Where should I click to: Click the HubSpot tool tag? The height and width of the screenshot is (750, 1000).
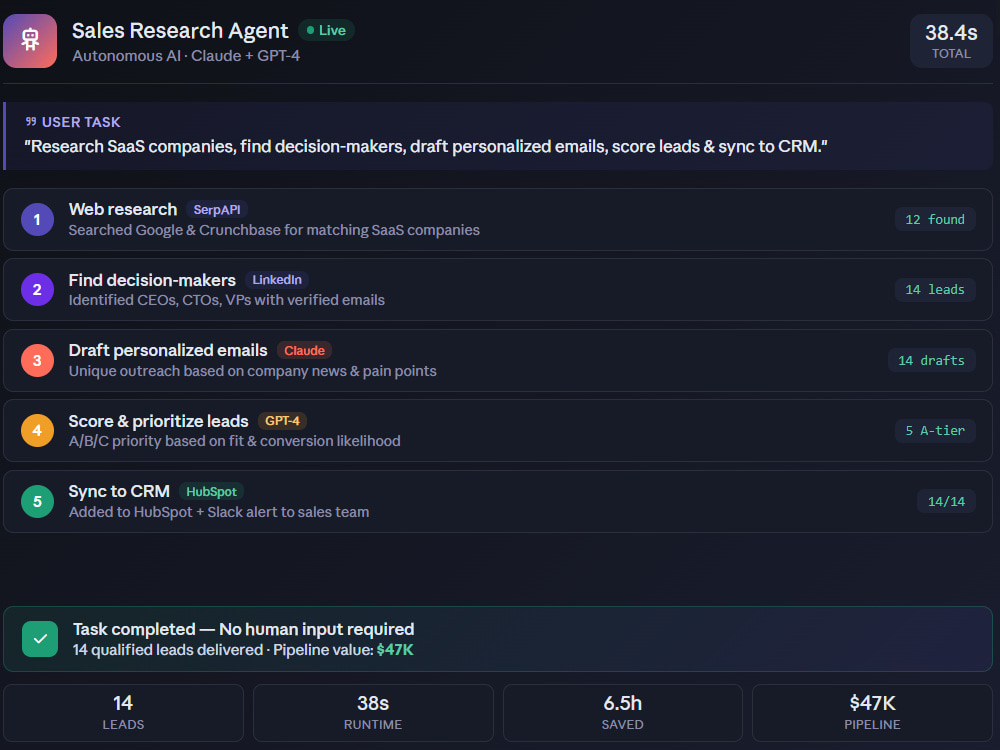coord(211,492)
